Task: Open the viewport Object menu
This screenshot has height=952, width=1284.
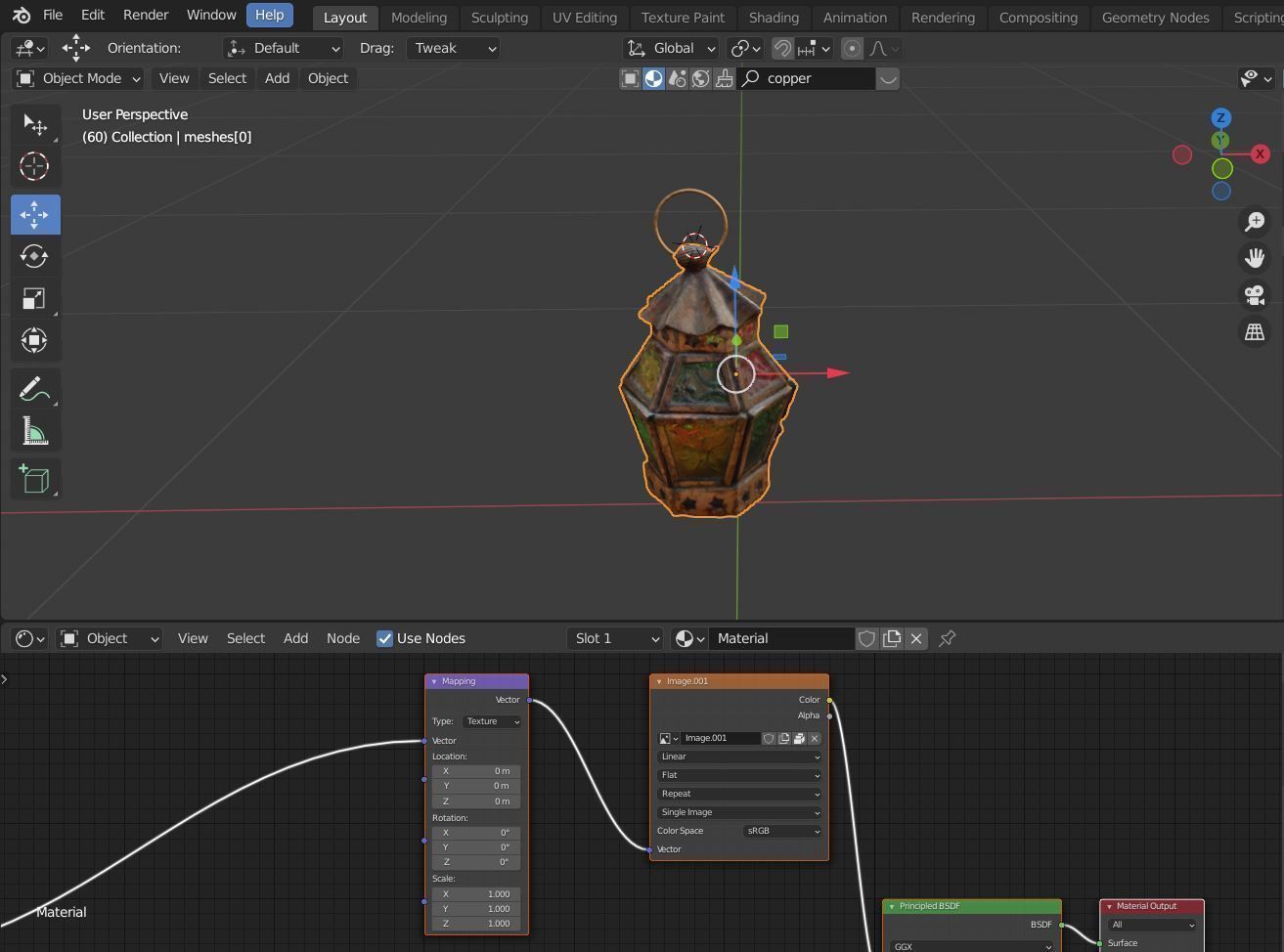Action: tap(328, 78)
